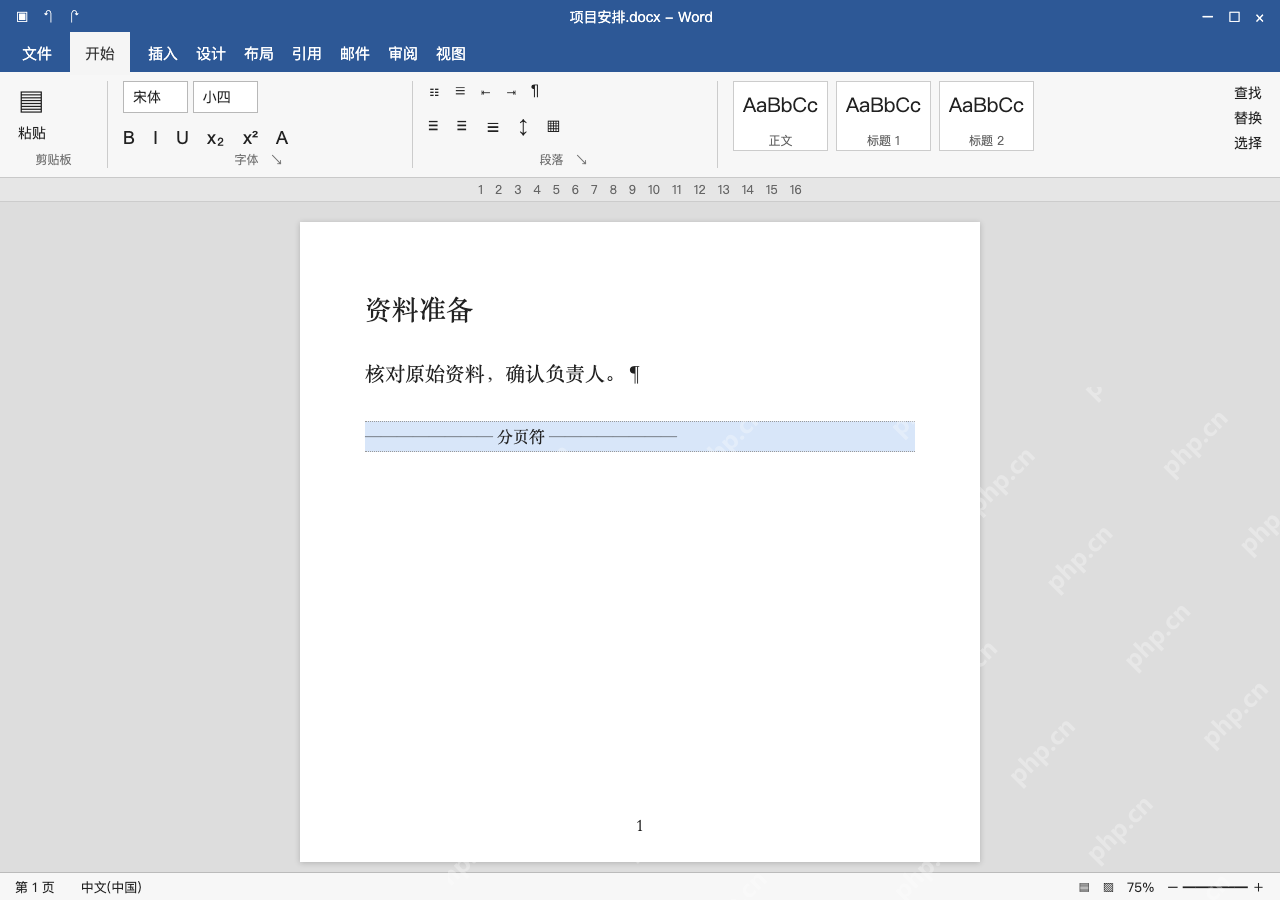Center the paragraph text

(462, 126)
